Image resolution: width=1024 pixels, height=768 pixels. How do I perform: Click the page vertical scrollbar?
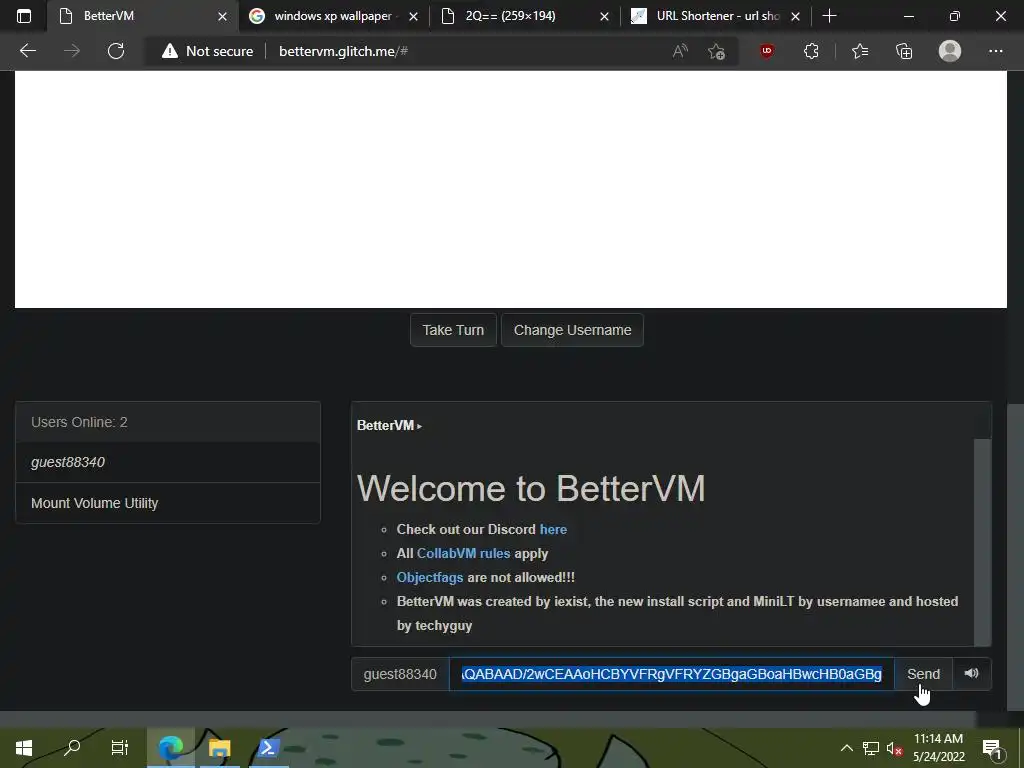click(1016, 555)
